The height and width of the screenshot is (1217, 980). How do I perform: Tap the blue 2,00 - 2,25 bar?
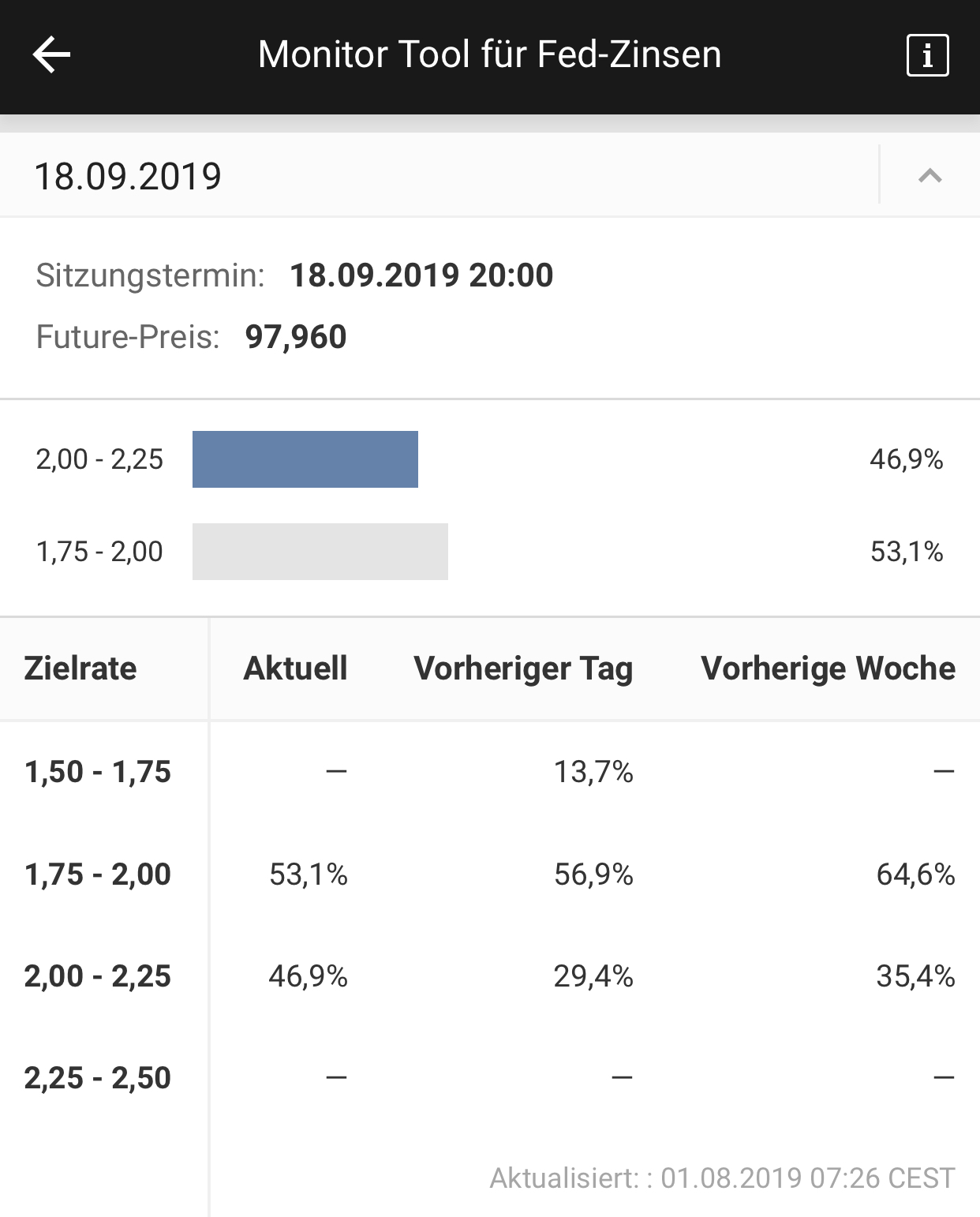point(305,459)
